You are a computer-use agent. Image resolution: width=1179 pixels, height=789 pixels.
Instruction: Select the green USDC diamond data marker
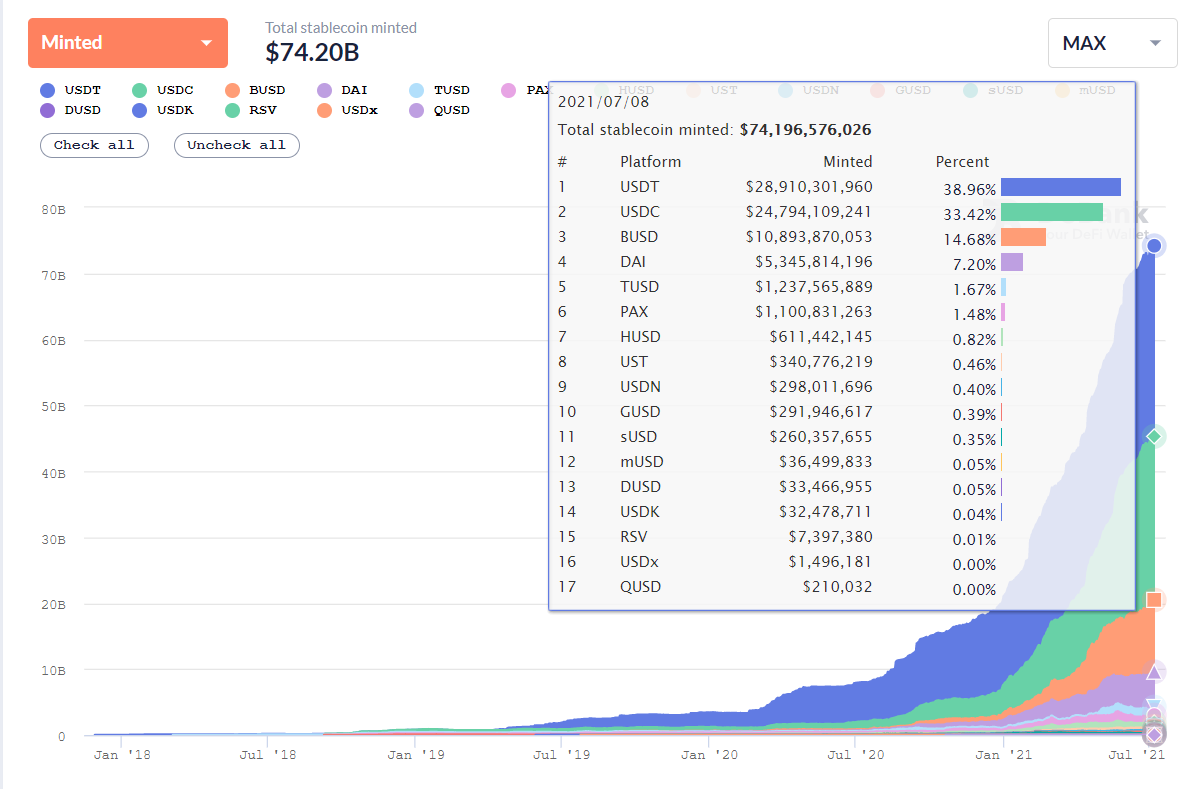click(1154, 436)
